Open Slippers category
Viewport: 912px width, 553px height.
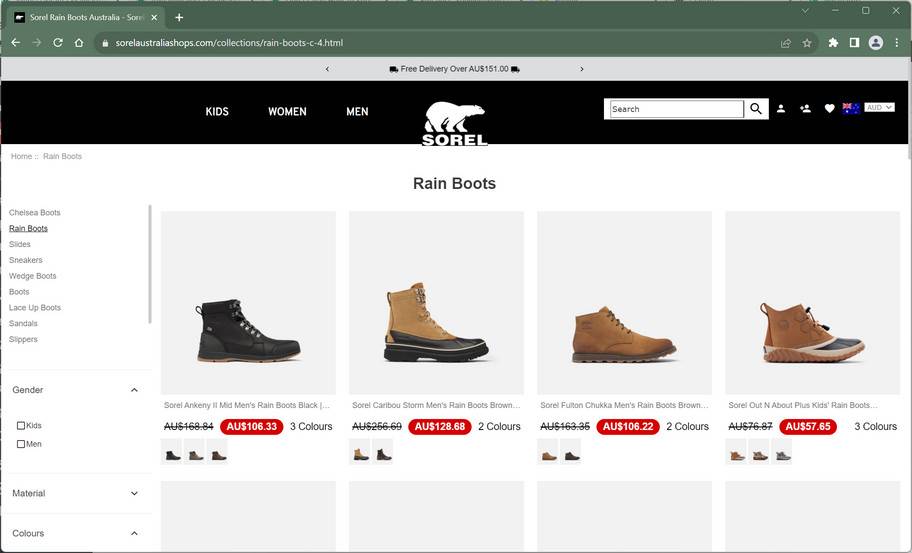(x=23, y=339)
